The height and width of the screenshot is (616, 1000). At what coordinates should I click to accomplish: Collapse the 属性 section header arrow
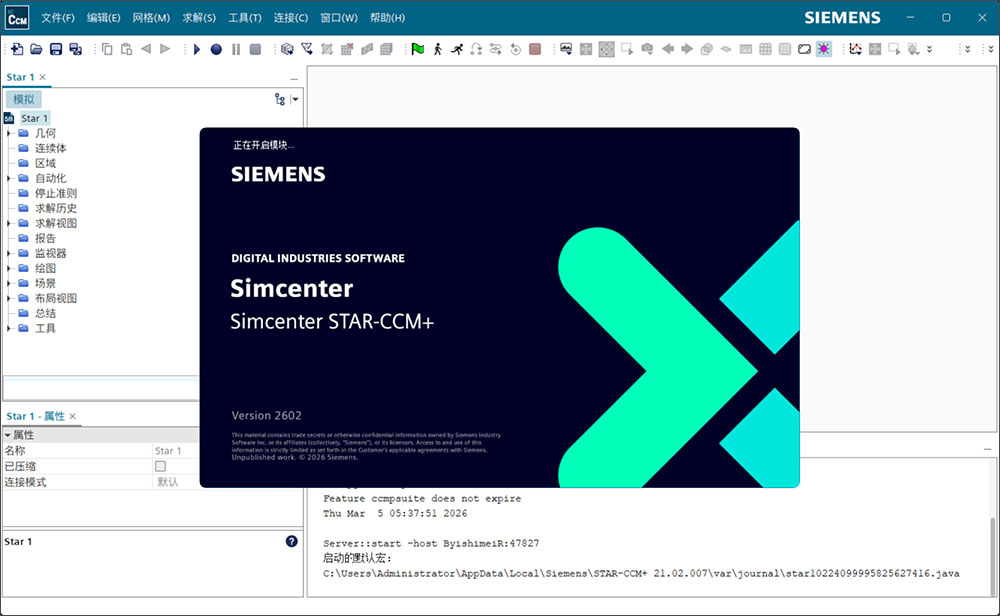point(8,435)
